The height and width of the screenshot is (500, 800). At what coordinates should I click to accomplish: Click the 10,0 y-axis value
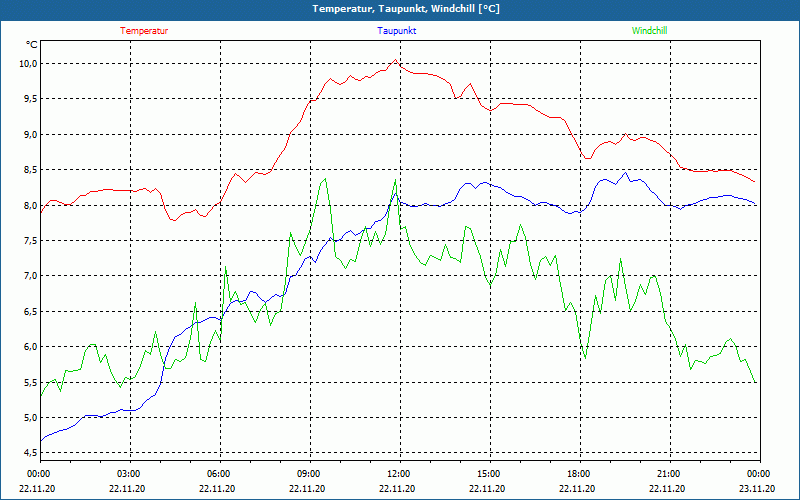click(x=28, y=64)
